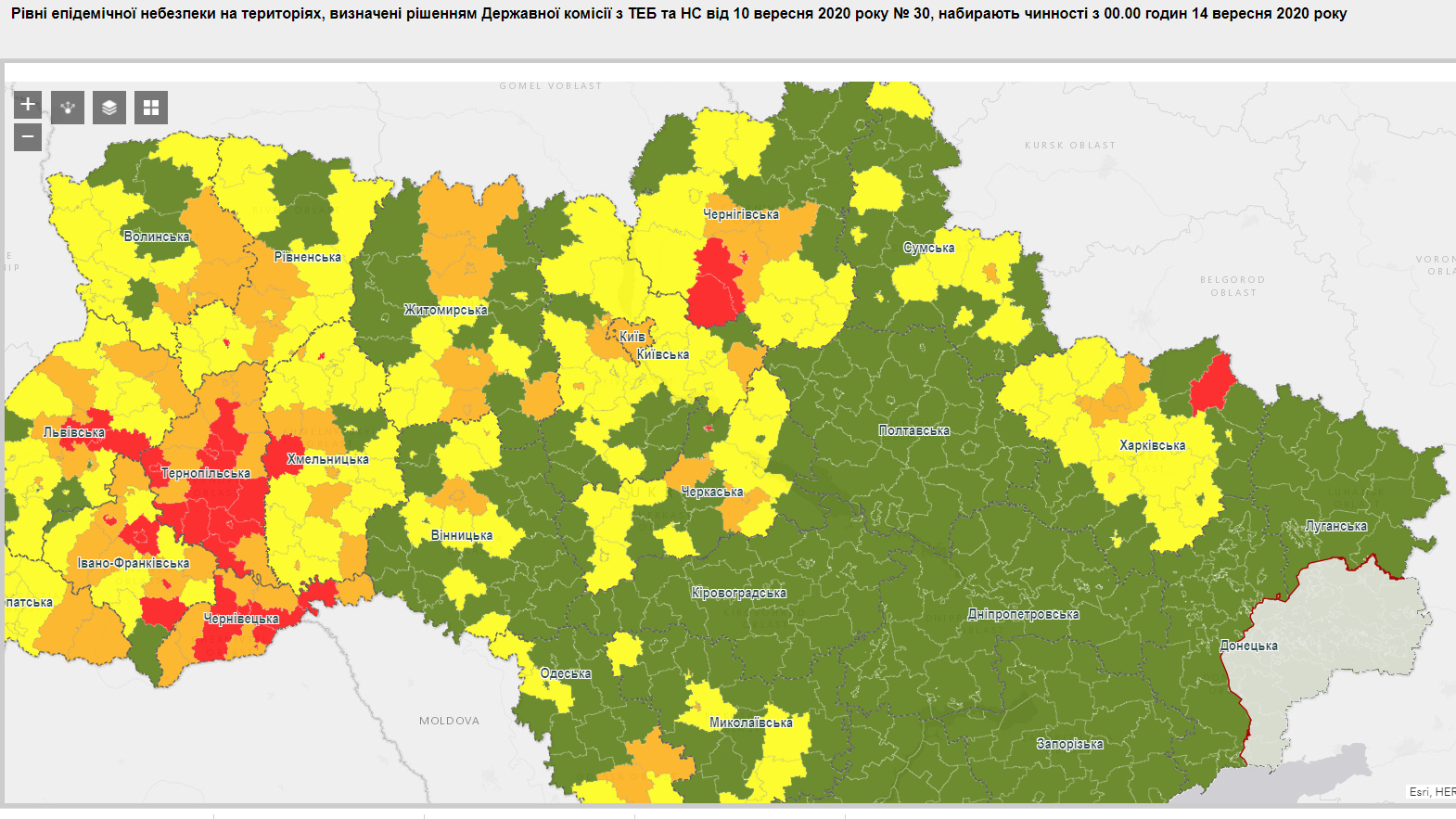Select the Тернопільська region label

[x=206, y=473]
